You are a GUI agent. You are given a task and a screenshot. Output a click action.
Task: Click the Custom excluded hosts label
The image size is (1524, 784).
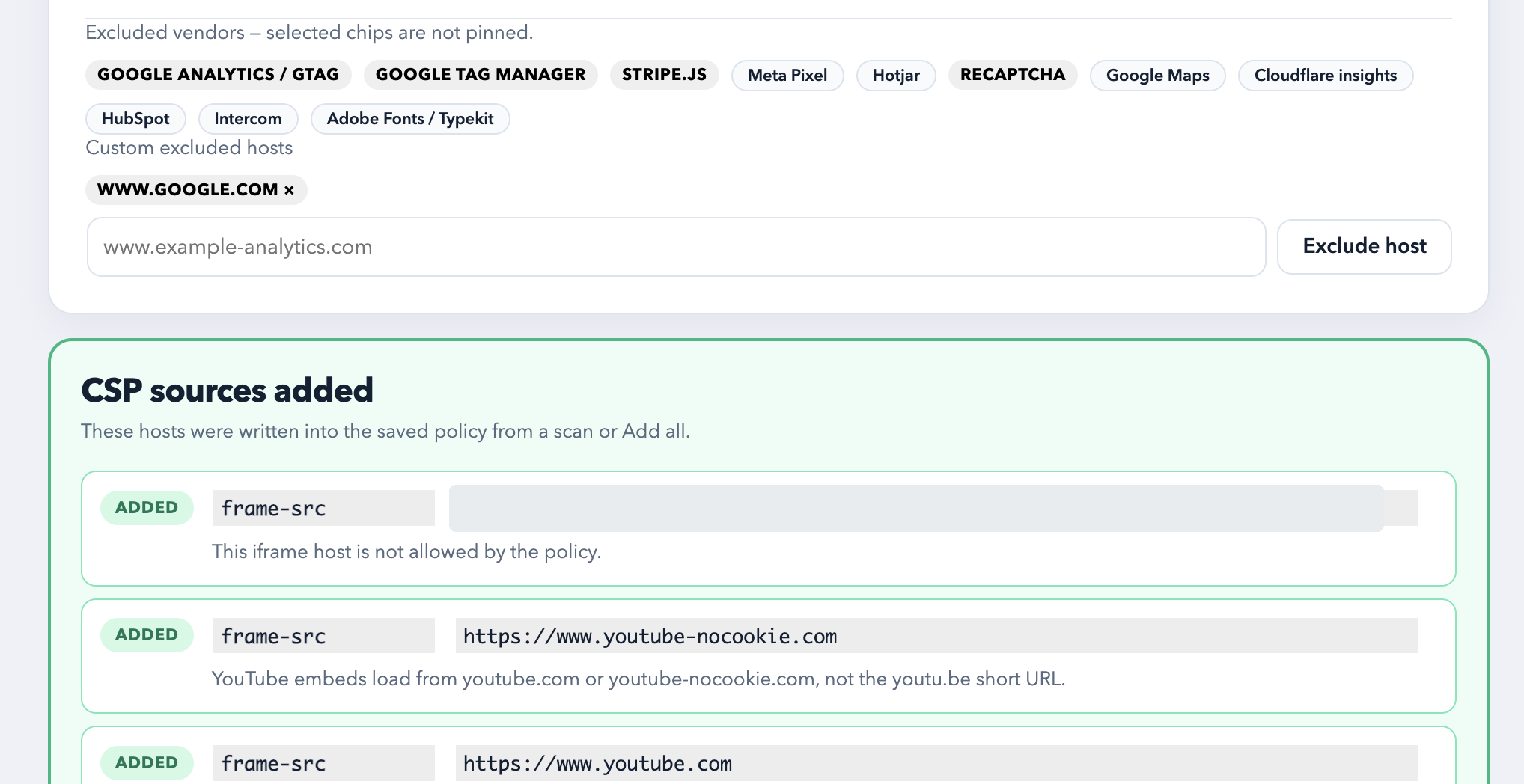(189, 148)
